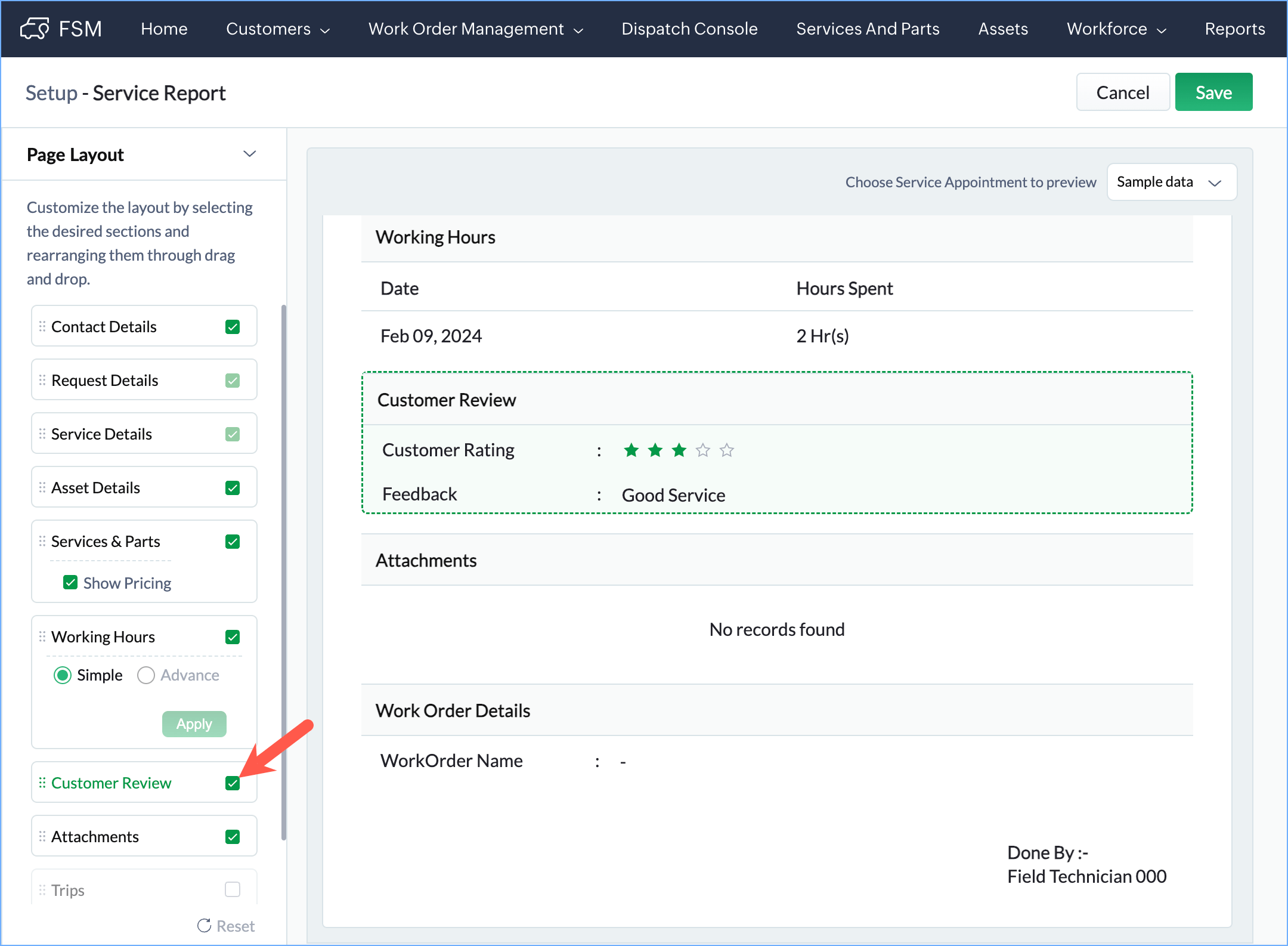This screenshot has width=1288, height=946.
Task: Click the FSM car logo icon
Action: coord(34,29)
